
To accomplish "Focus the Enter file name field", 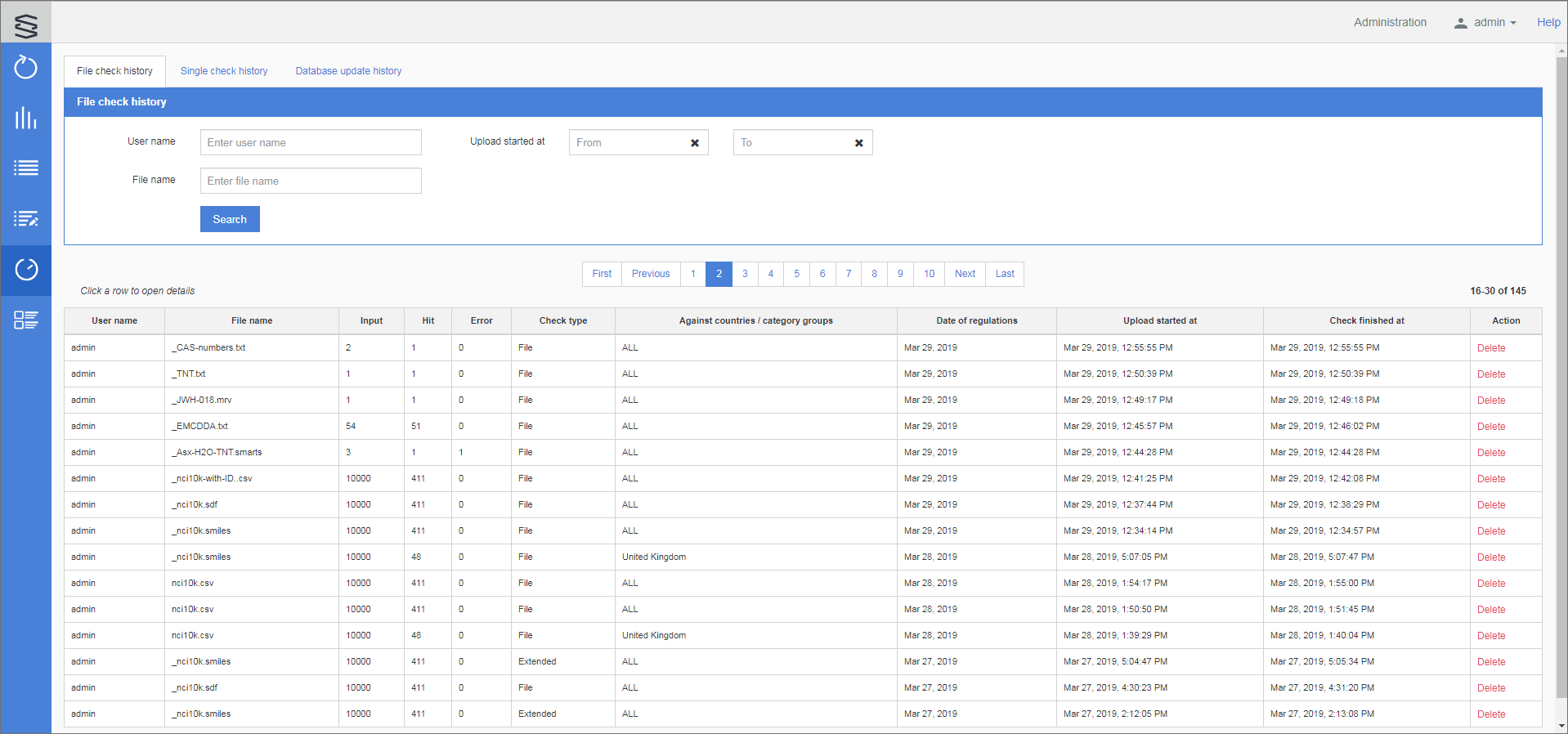I will [311, 181].
